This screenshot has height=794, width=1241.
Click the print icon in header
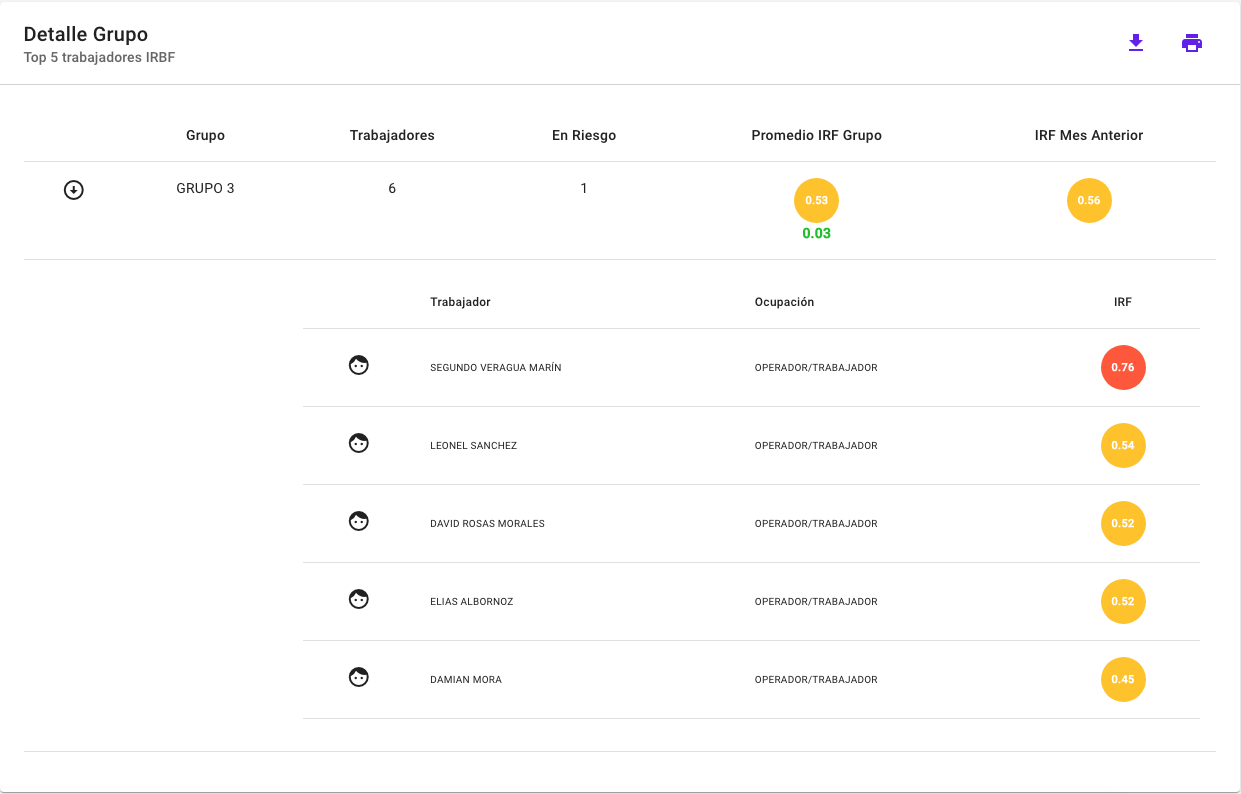click(1191, 43)
